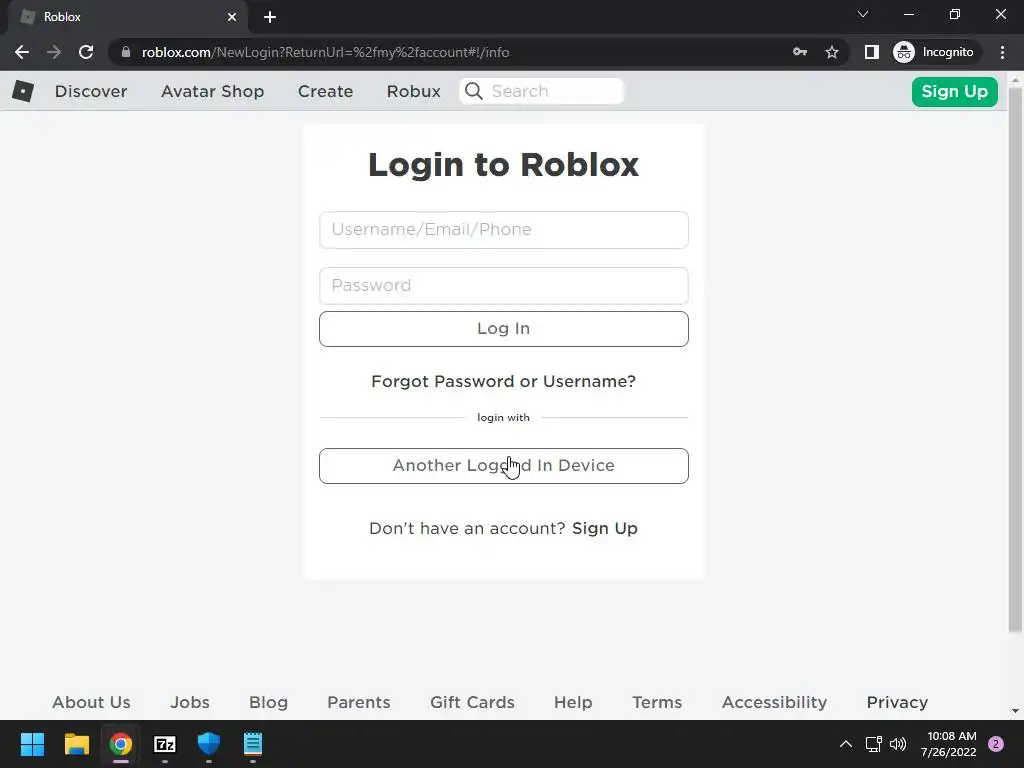Open the clock and date flyout
Screen dimensions: 1024x768
click(948, 744)
